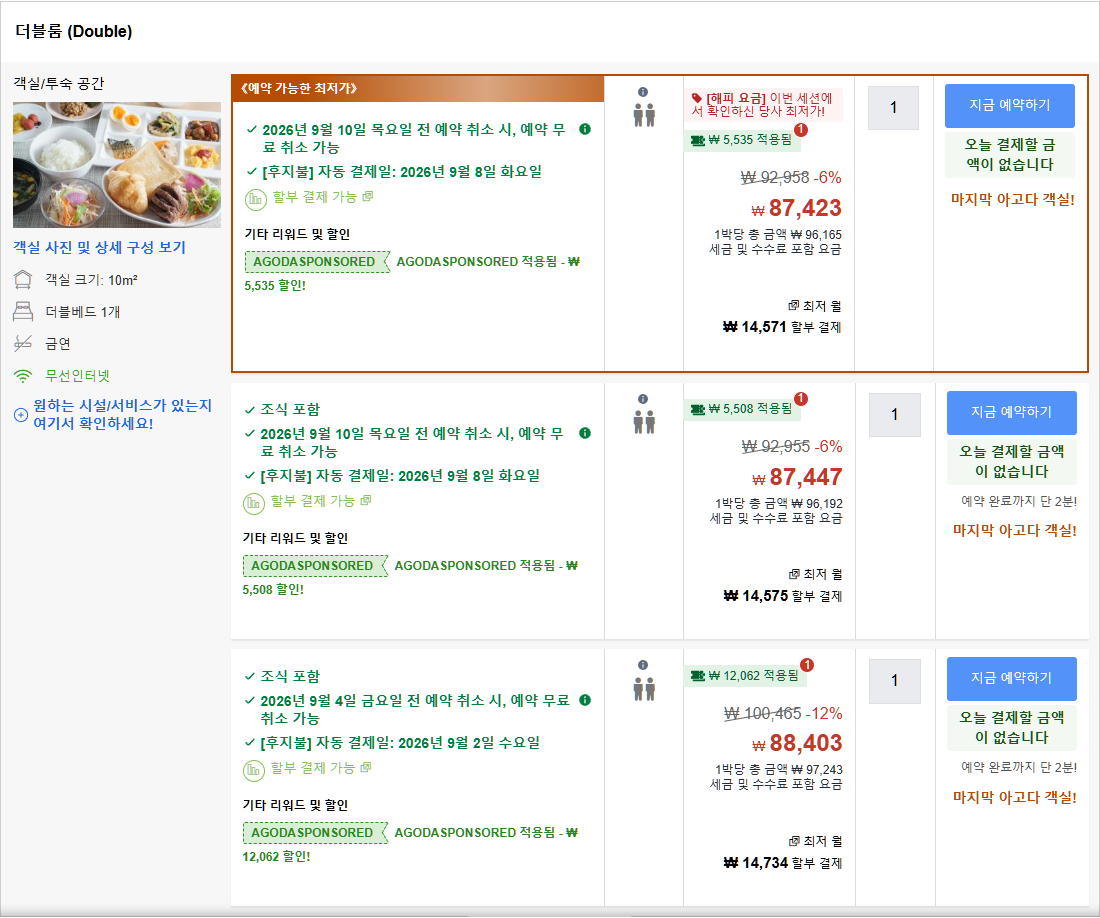1100x918 pixels.
Task: Open the breakfast room photo thumbnail
Action: click(116, 165)
